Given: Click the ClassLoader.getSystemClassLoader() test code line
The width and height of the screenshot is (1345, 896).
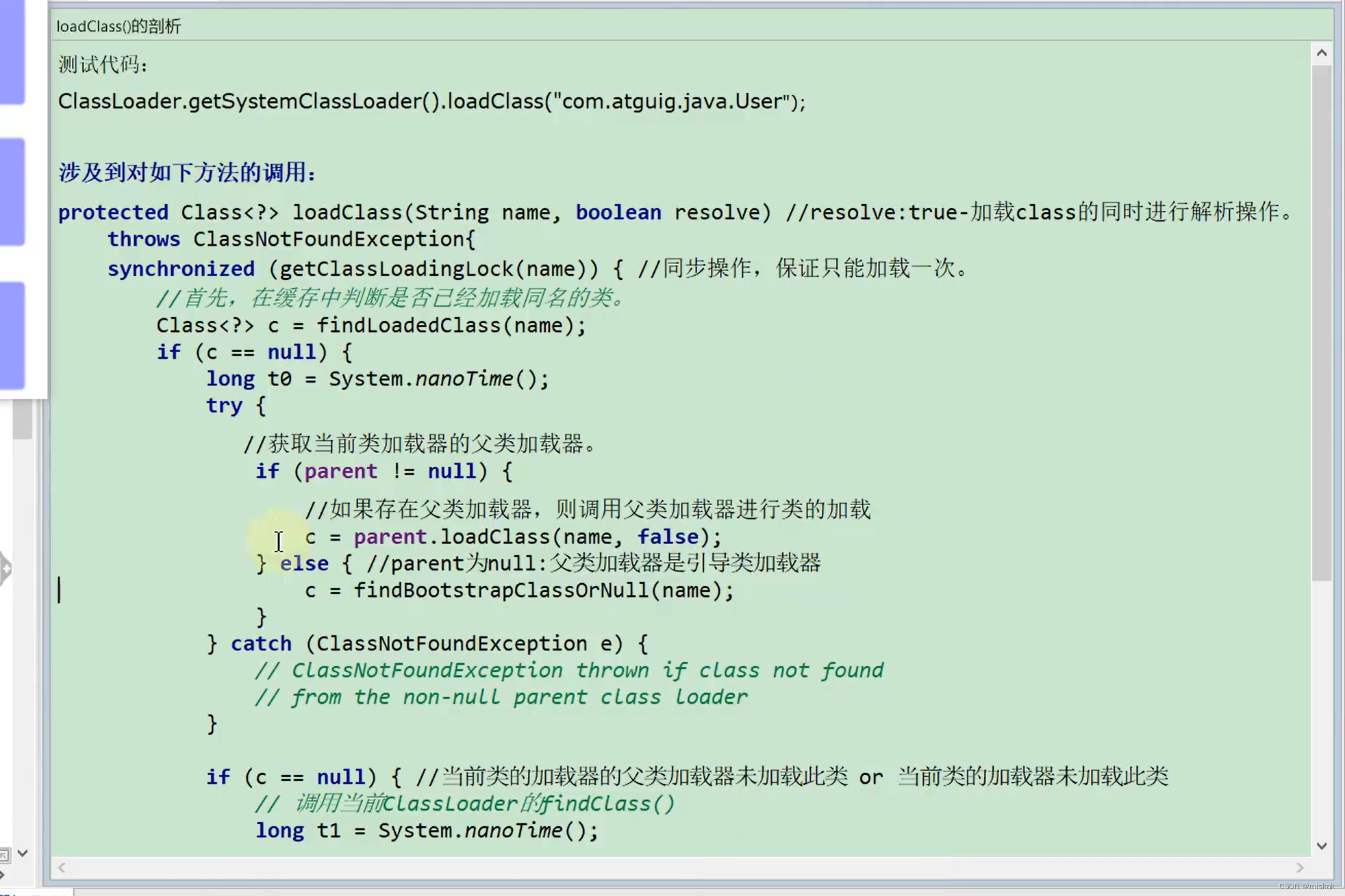Looking at the screenshot, I should (x=431, y=101).
